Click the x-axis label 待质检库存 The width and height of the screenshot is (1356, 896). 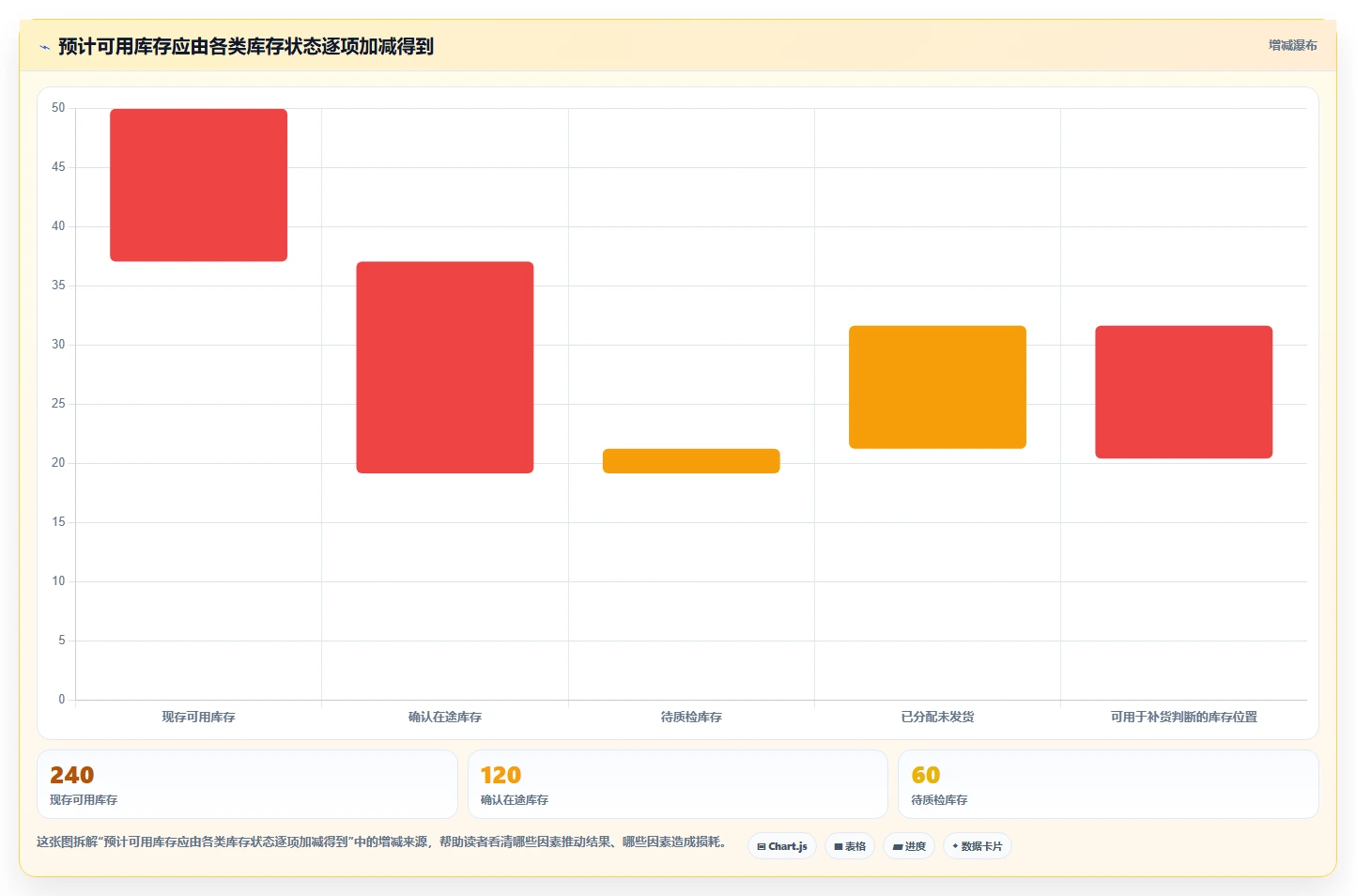tap(691, 717)
